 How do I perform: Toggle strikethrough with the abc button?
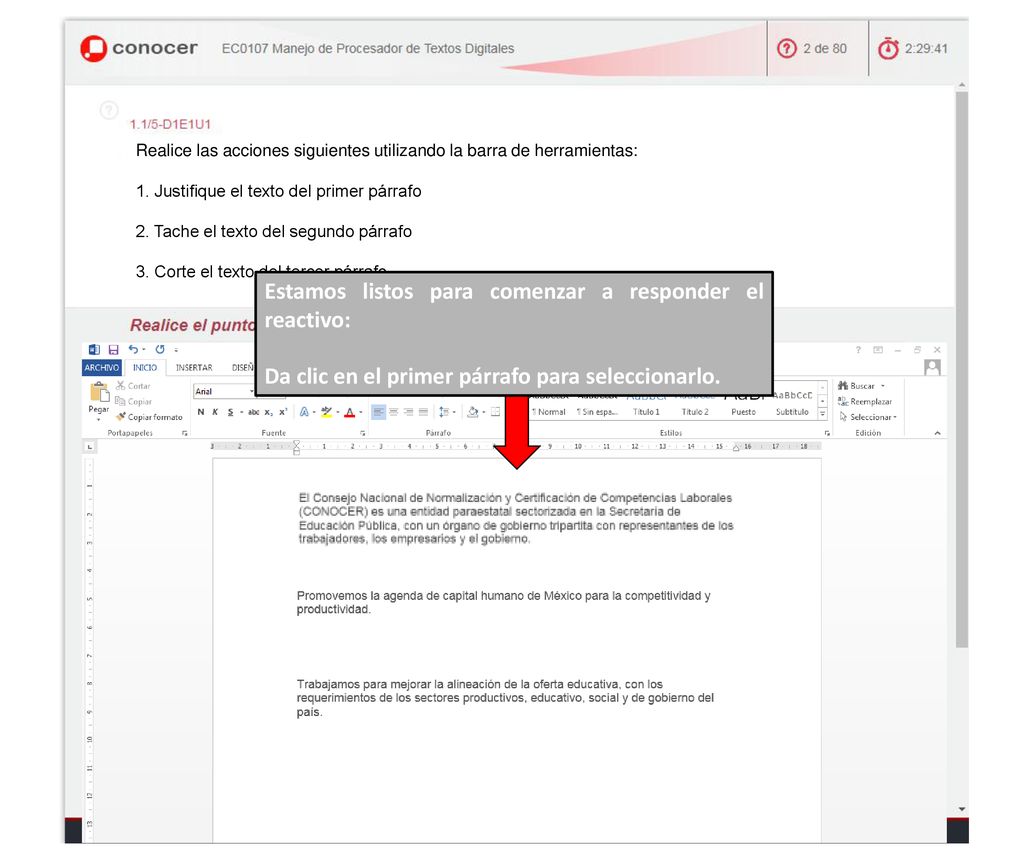pos(253,412)
